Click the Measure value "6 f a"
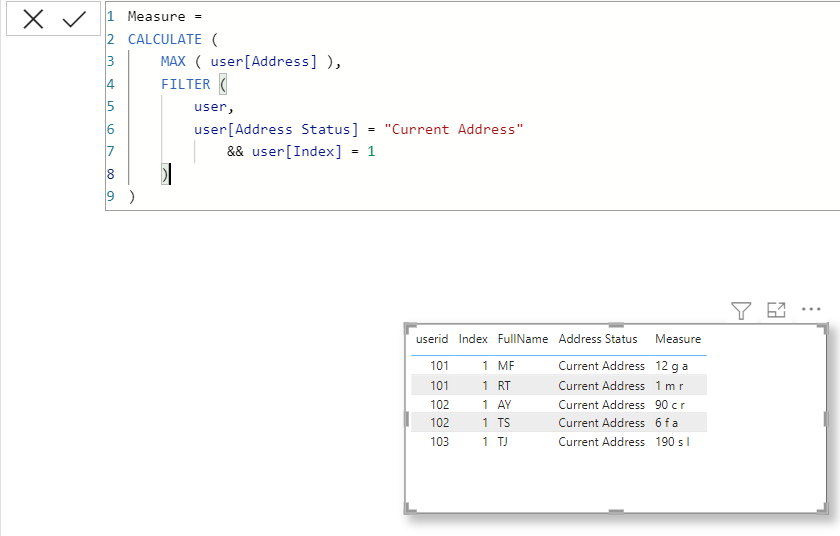The height and width of the screenshot is (536, 840). tap(666, 423)
